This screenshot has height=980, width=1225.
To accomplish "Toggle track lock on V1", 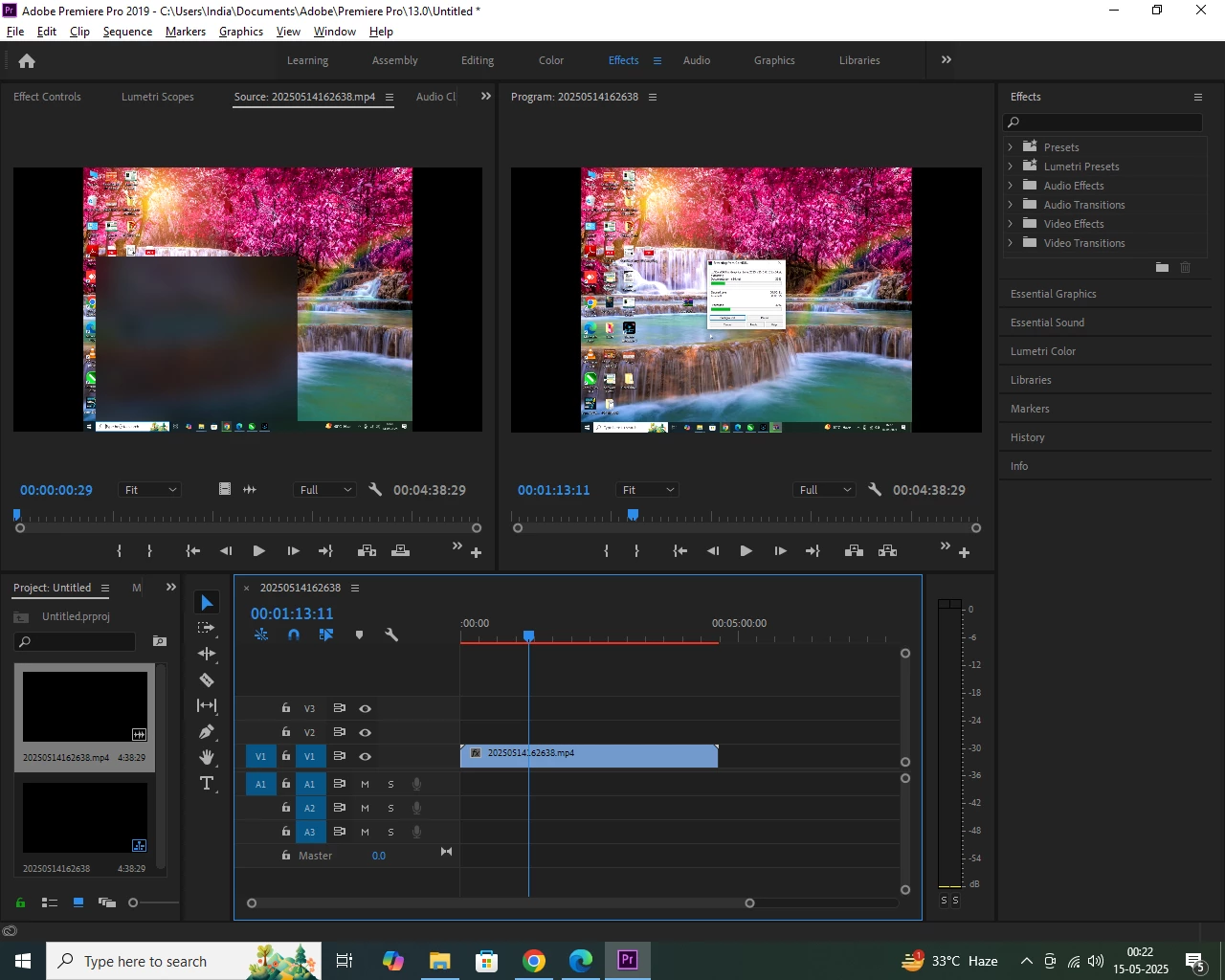I will click(x=285, y=756).
